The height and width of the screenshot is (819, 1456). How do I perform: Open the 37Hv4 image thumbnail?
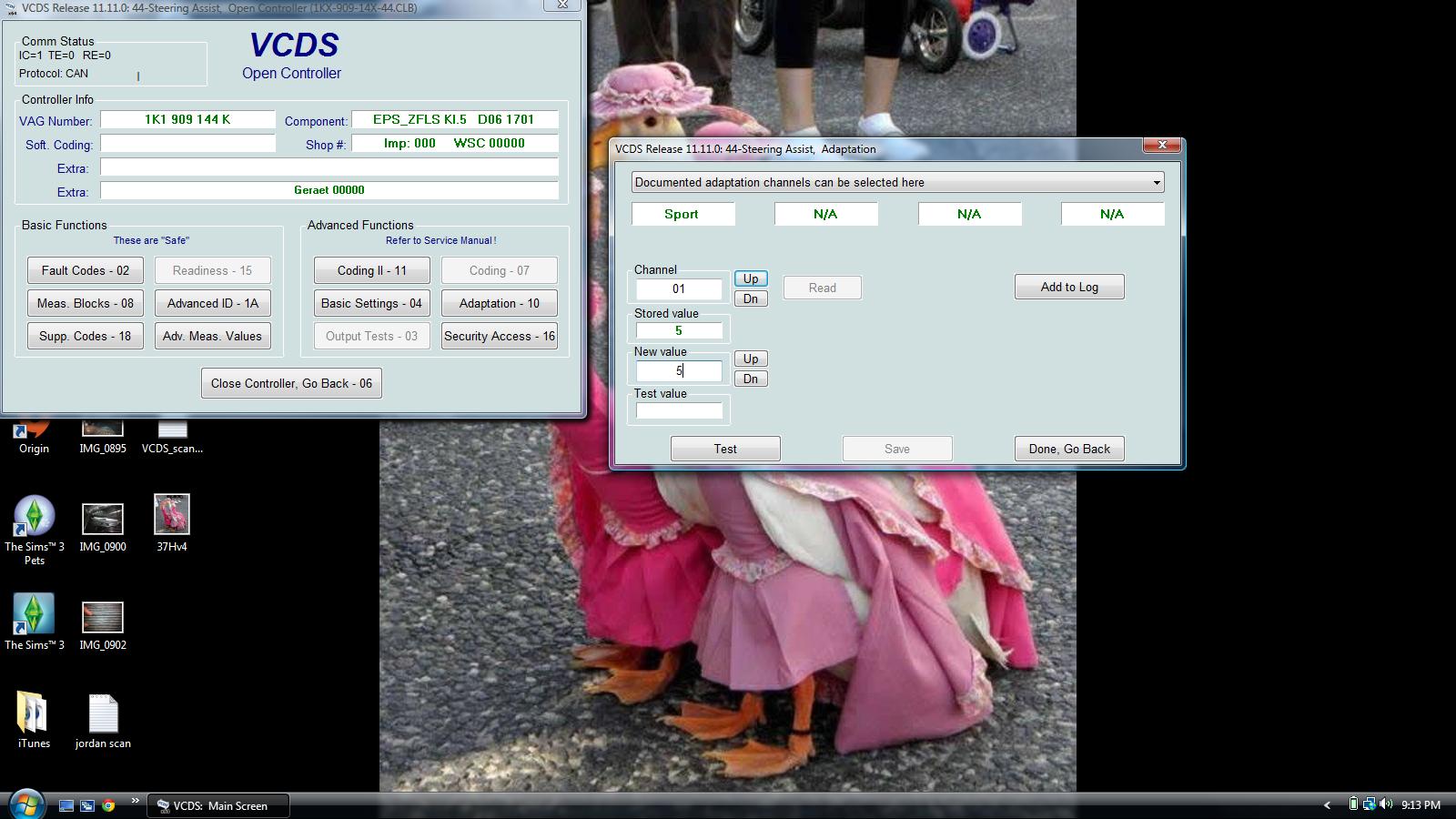171,515
